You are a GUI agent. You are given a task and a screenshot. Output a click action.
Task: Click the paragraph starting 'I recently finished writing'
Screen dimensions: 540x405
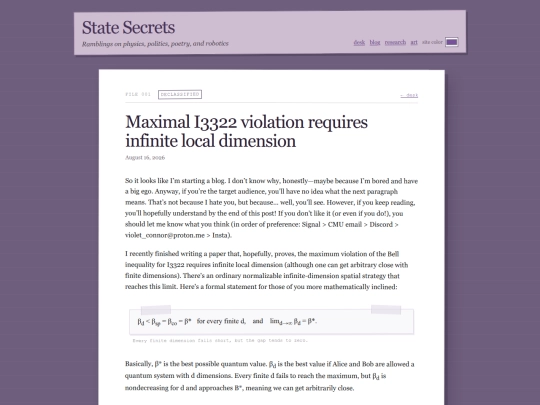coord(267,270)
